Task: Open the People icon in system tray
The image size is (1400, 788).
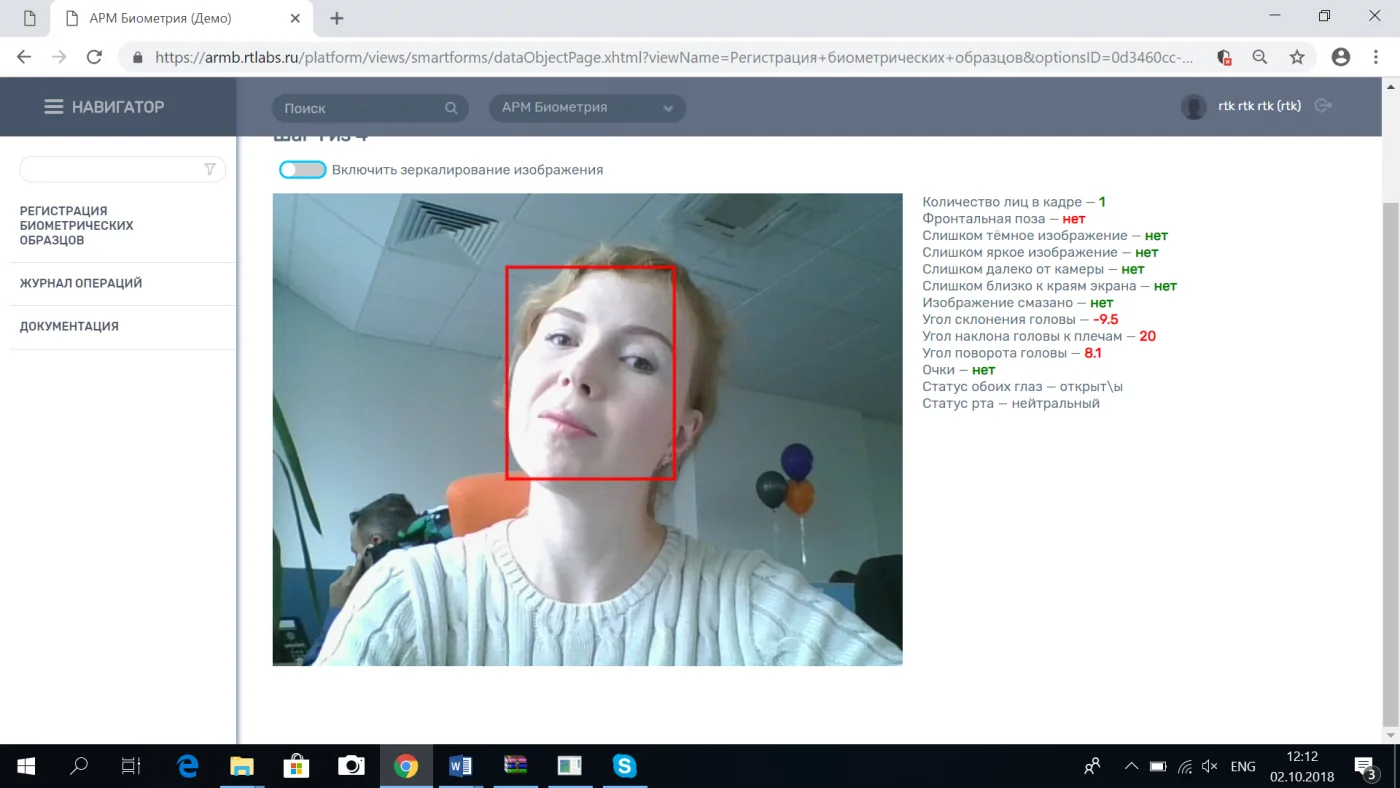Action: (x=1092, y=766)
